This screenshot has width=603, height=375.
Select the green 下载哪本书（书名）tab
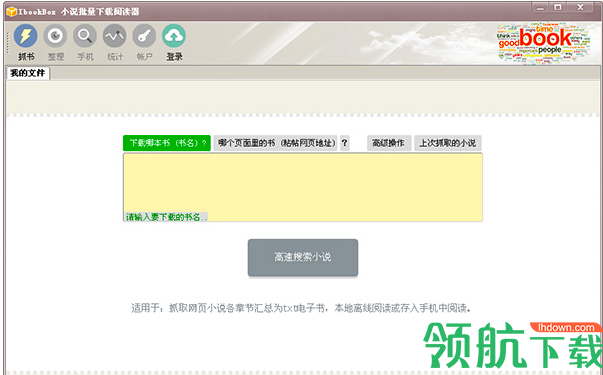coord(167,143)
